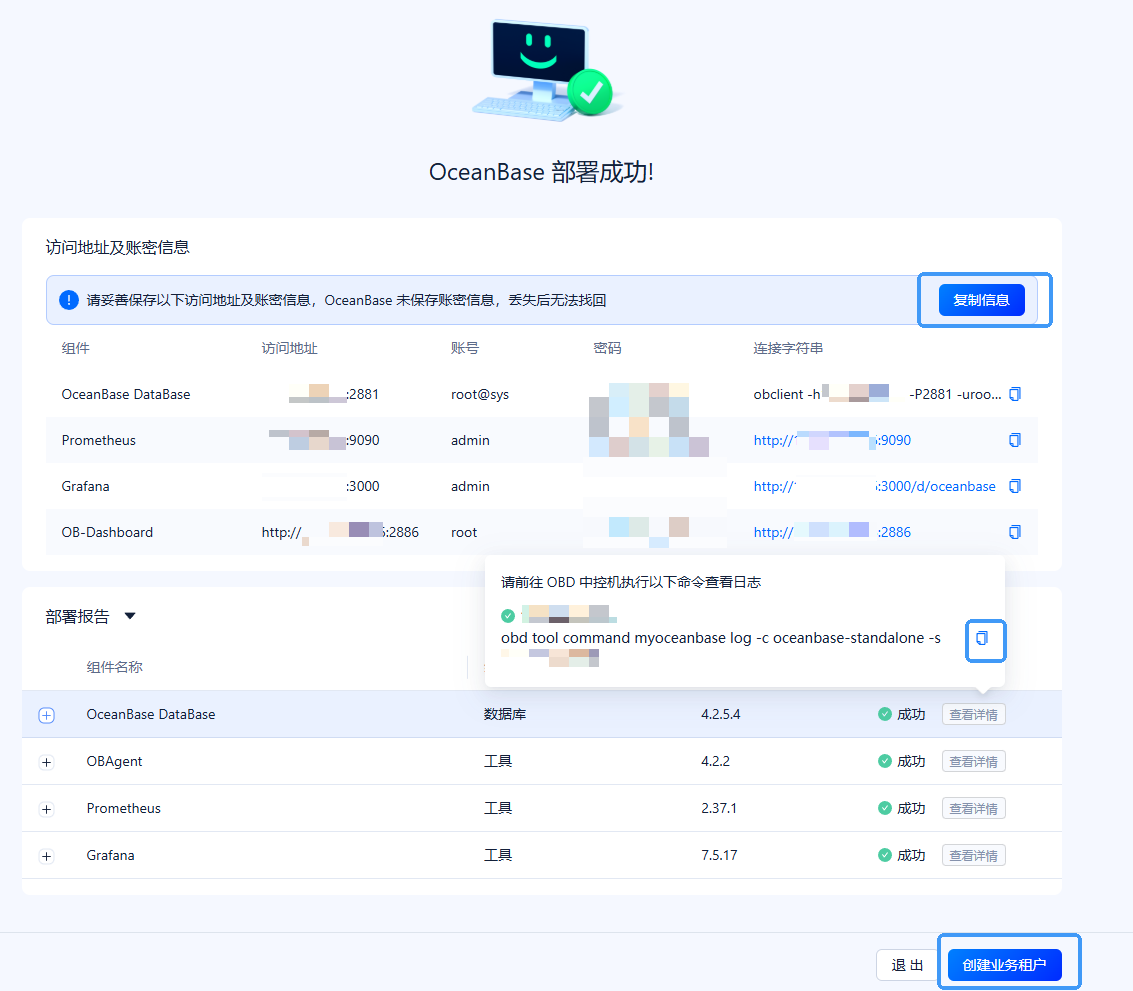The height and width of the screenshot is (991, 1133).
Task: Click the root@sys account cell
Action: 480,394
